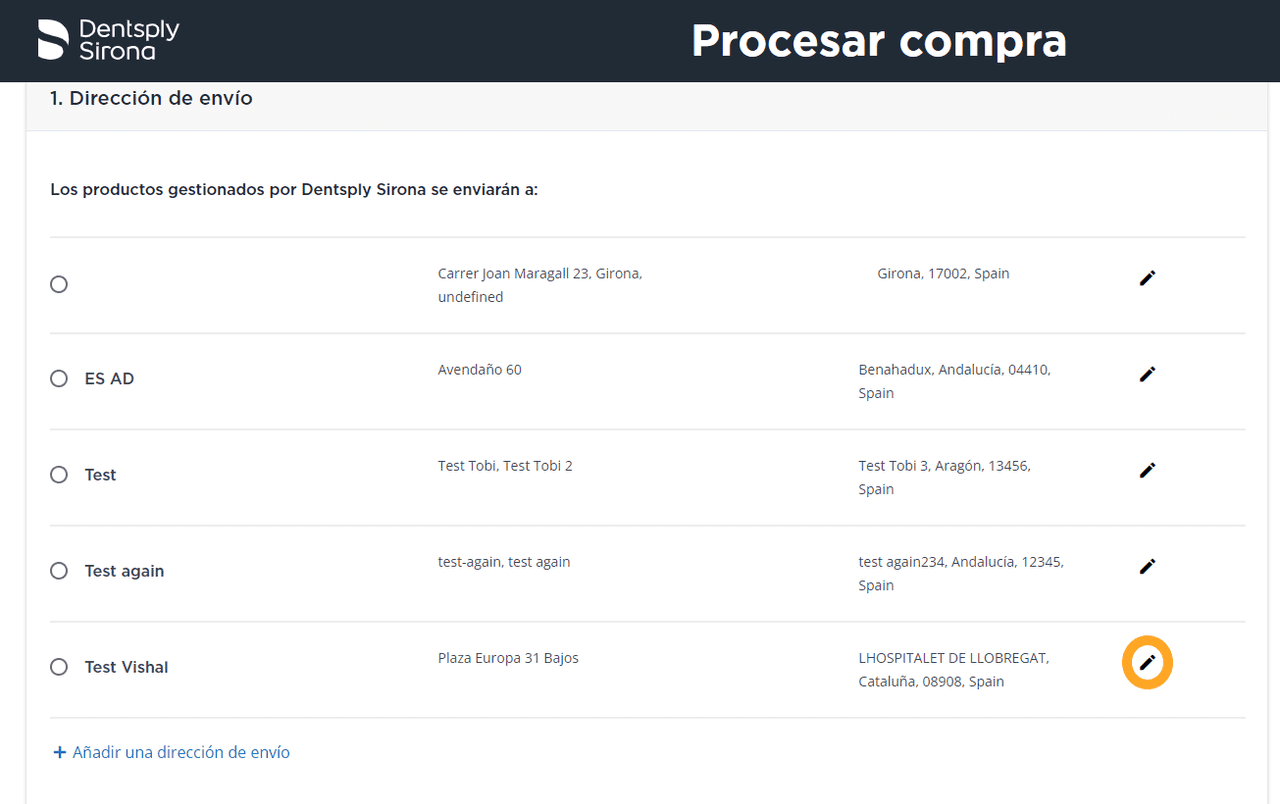The height and width of the screenshot is (804, 1280).
Task: Click the Plaza Europa 31 Bajos street text
Action: pyautogui.click(x=508, y=658)
